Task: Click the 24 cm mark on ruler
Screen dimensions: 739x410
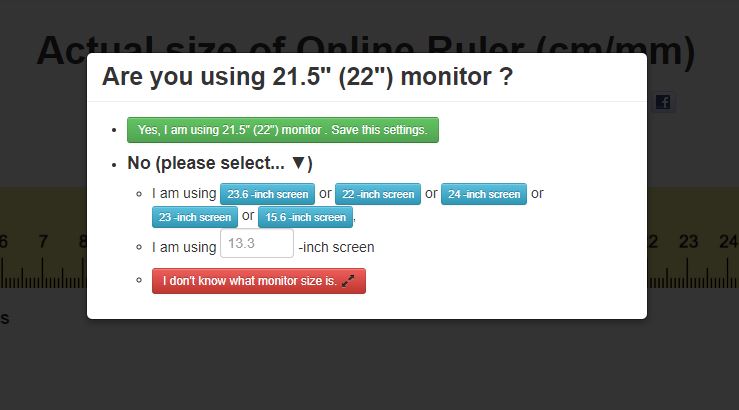Action: pos(727,241)
